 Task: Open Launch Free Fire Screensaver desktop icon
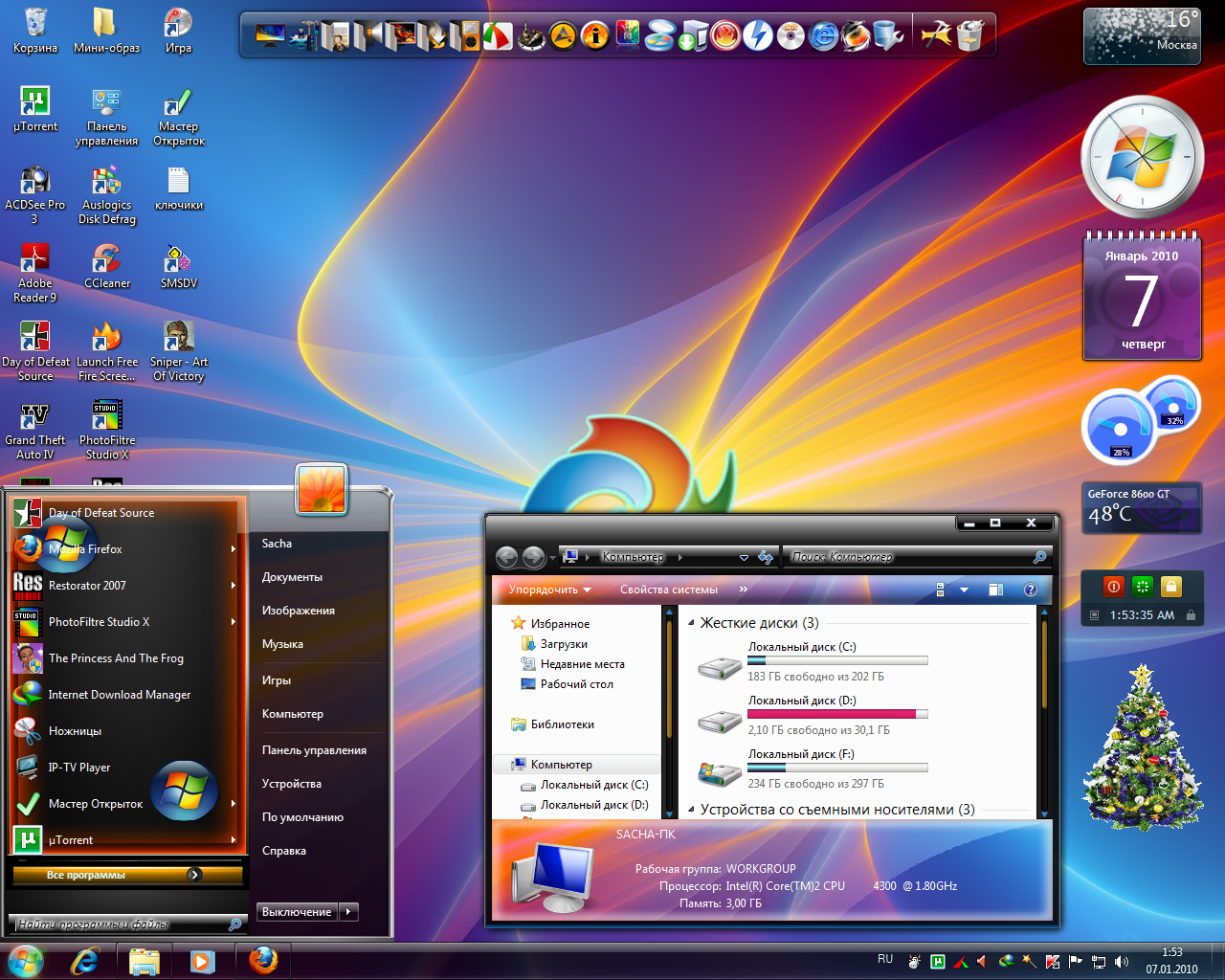click(x=107, y=351)
